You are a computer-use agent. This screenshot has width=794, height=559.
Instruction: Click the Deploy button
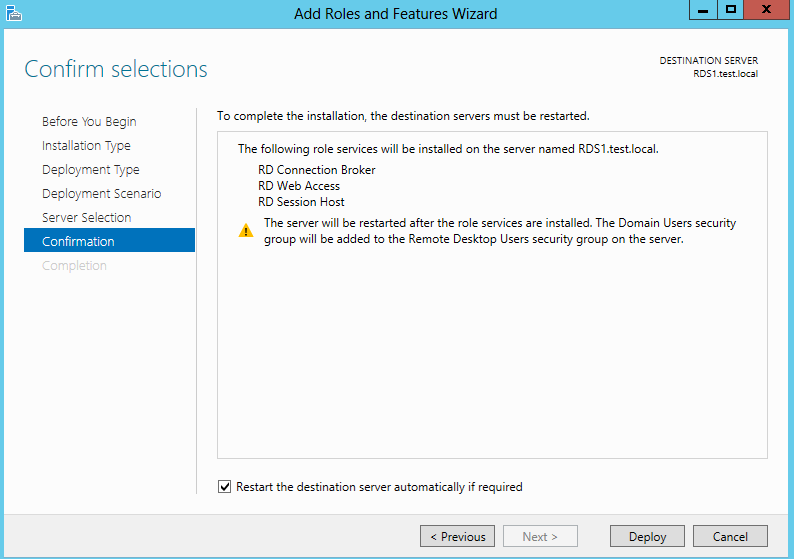[x=647, y=536]
